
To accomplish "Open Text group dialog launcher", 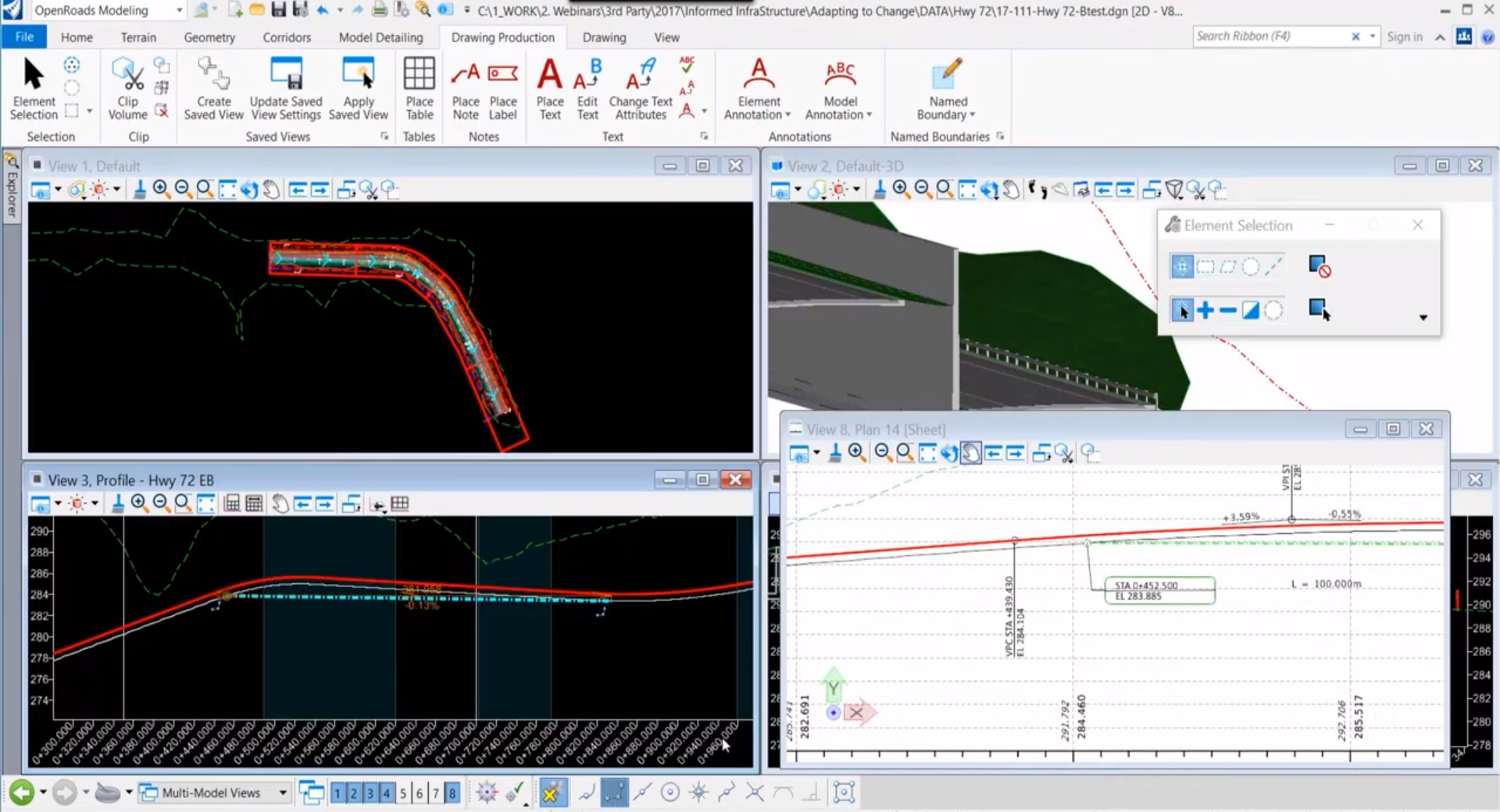I will pos(704,136).
